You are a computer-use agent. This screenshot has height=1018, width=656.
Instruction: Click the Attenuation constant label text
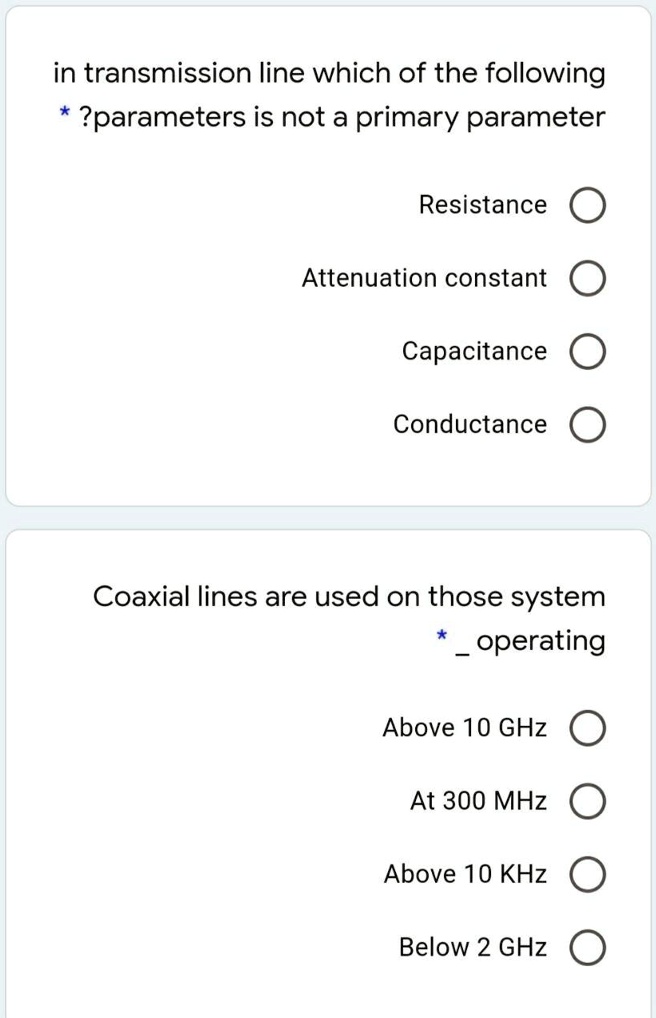[423, 278]
